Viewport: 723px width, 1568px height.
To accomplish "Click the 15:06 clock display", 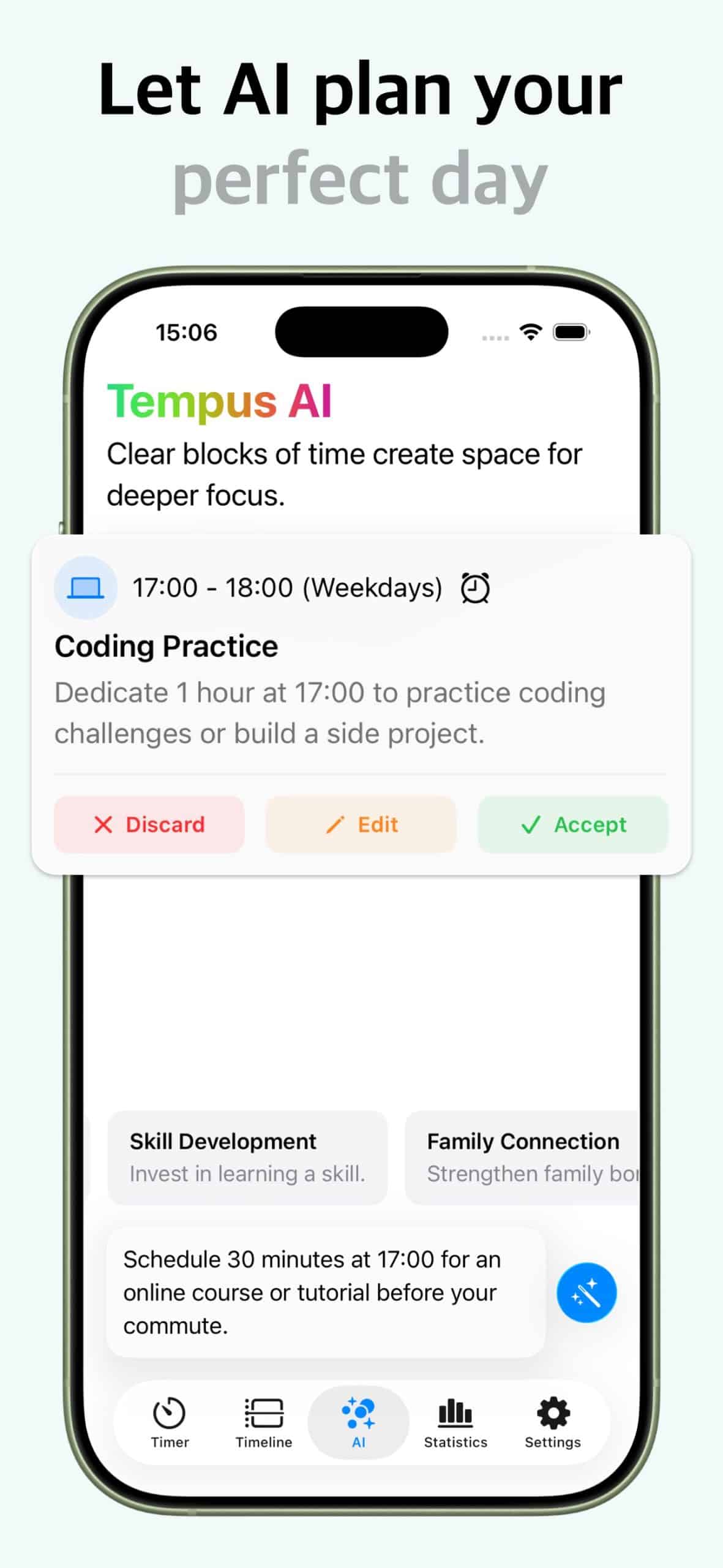I will pos(185,333).
